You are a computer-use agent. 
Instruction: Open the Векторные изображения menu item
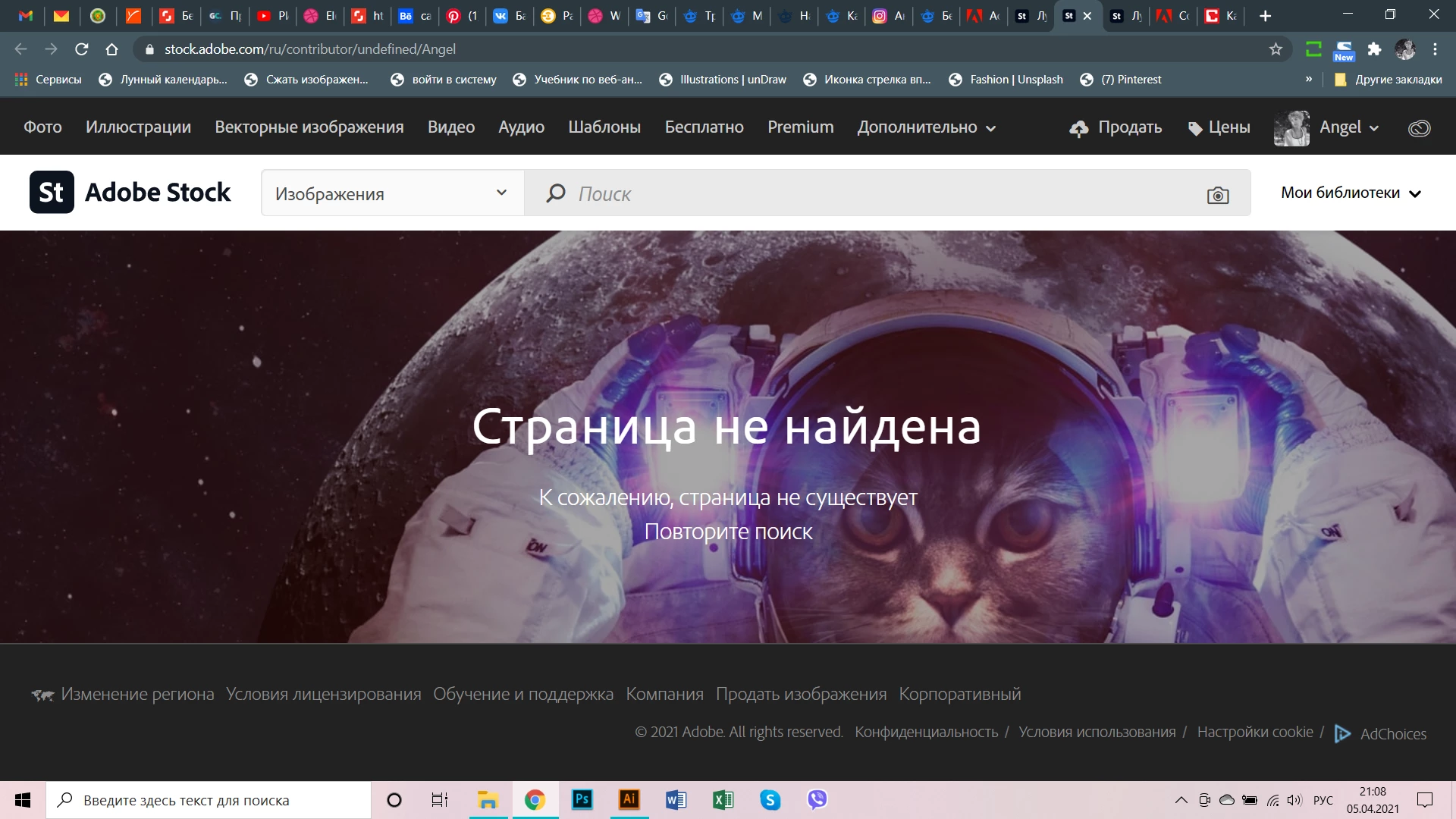tap(309, 127)
